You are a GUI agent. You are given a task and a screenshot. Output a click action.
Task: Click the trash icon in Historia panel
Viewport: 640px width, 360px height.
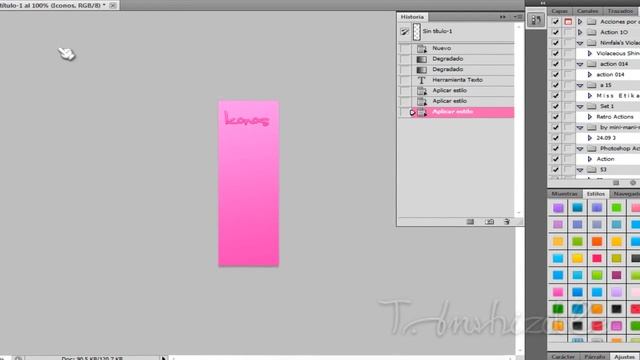coord(507,222)
